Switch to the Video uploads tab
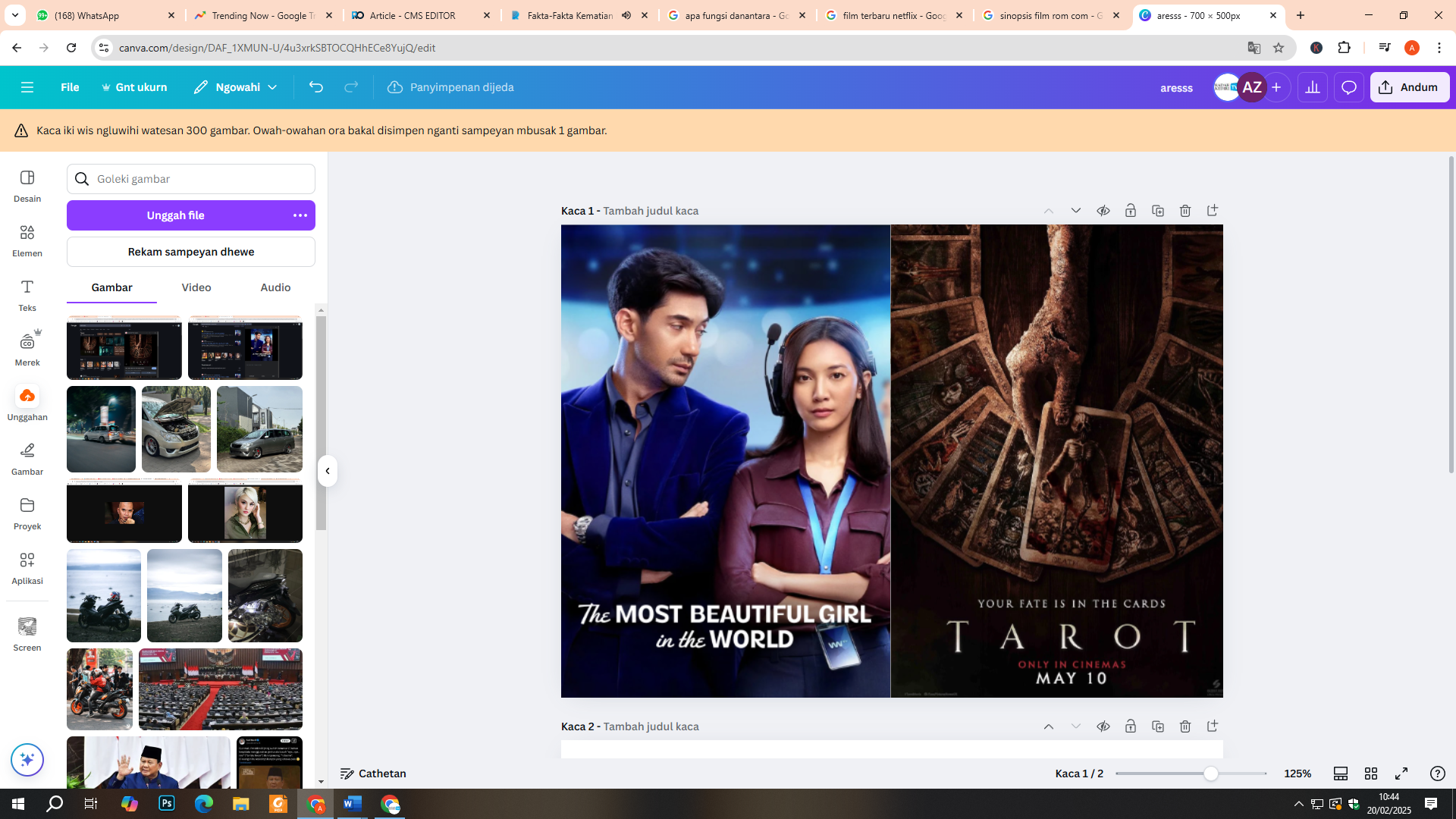The width and height of the screenshot is (1456, 819). (196, 287)
